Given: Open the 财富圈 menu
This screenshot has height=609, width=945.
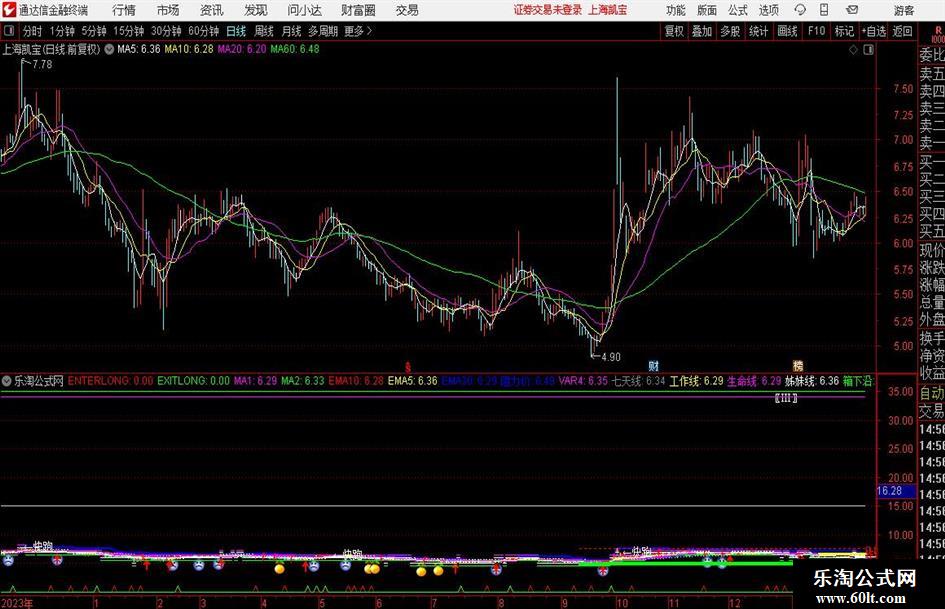Looking at the screenshot, I should click(358, 10).
